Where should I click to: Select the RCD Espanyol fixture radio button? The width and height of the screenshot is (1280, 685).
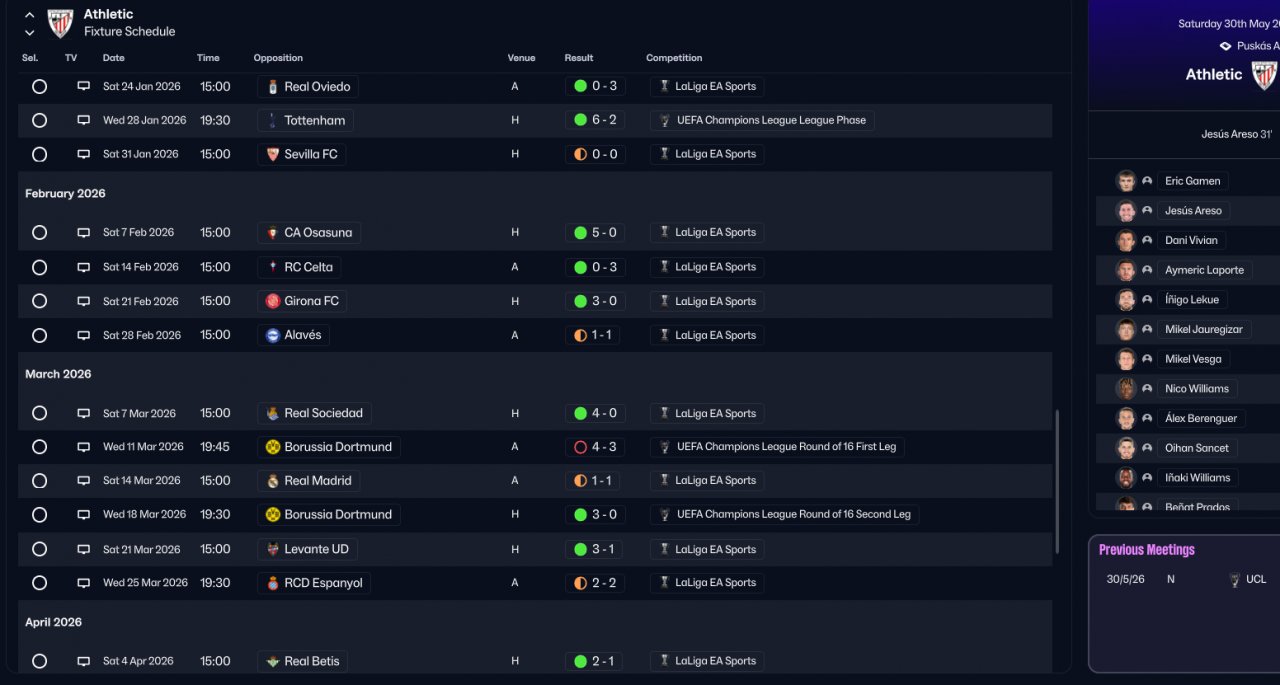(39, 583)
